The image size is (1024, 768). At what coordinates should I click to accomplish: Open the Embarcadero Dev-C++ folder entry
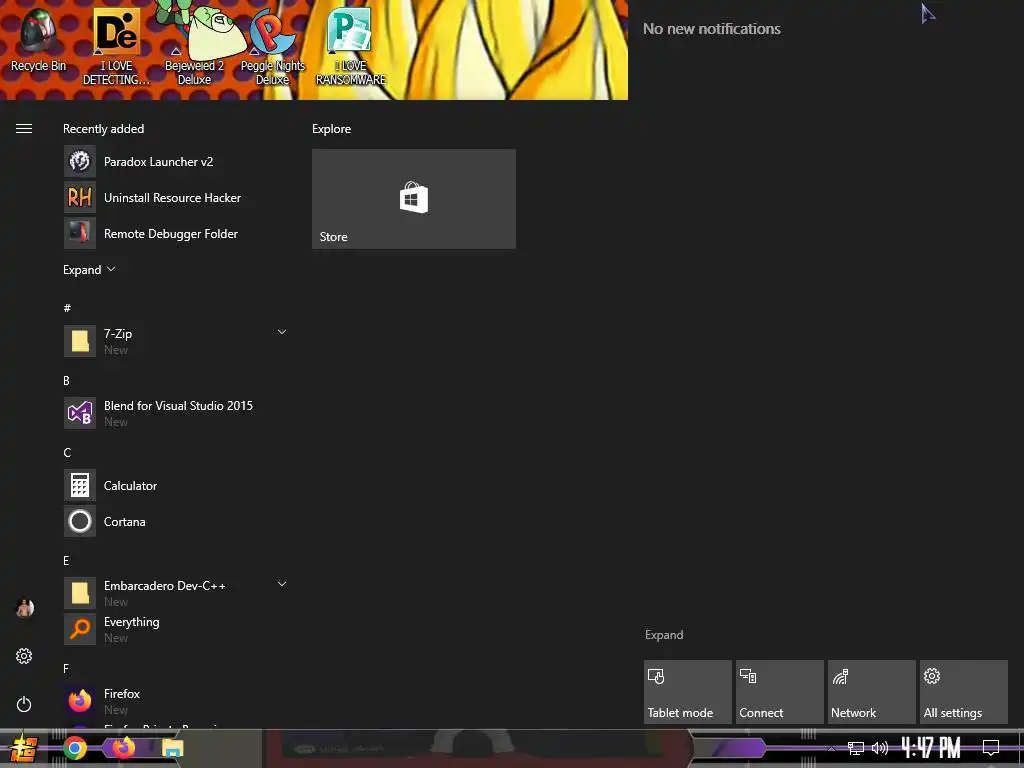pyautogui.click(x=176, y=593)
